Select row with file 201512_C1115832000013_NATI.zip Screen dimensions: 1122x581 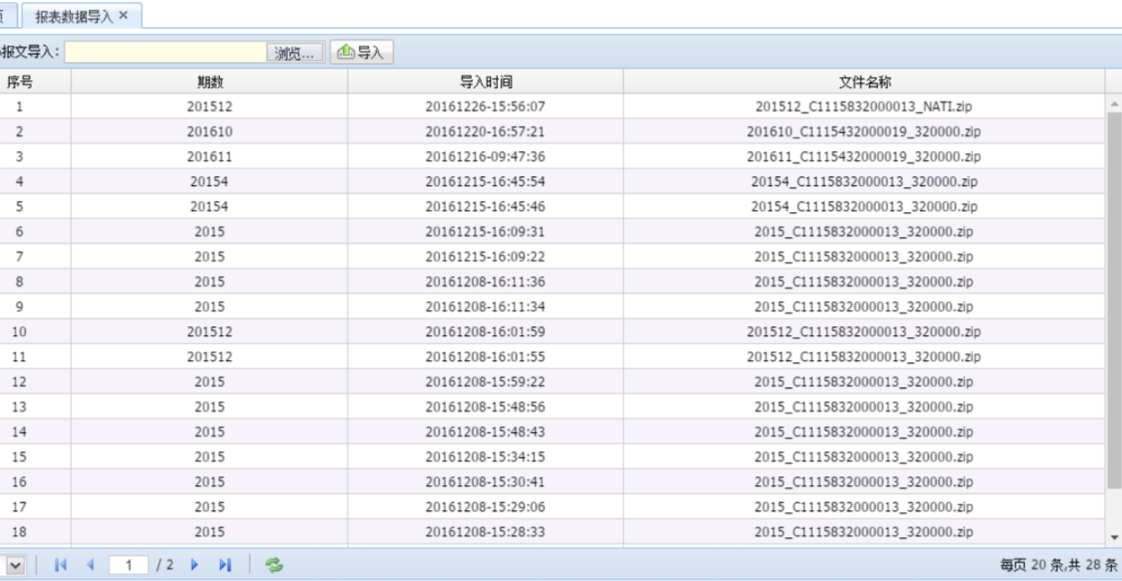[x=864, y=107]
